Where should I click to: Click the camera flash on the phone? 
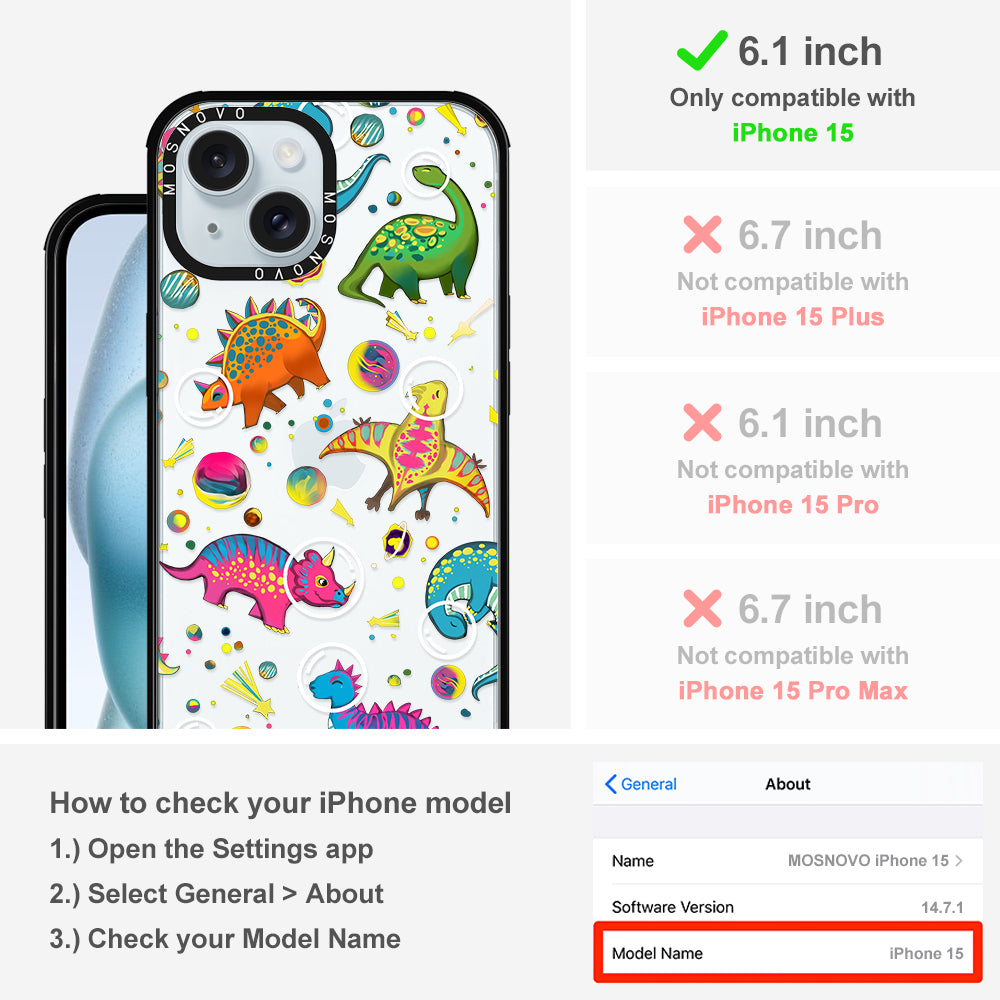click(288, 154)
